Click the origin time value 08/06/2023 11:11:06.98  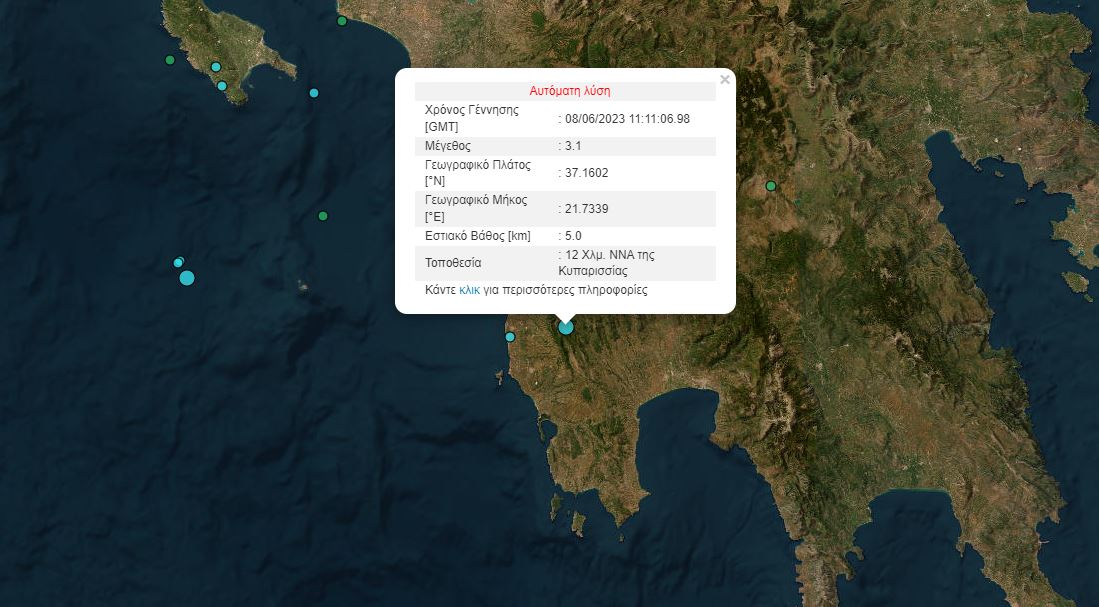tap(627, 119)
